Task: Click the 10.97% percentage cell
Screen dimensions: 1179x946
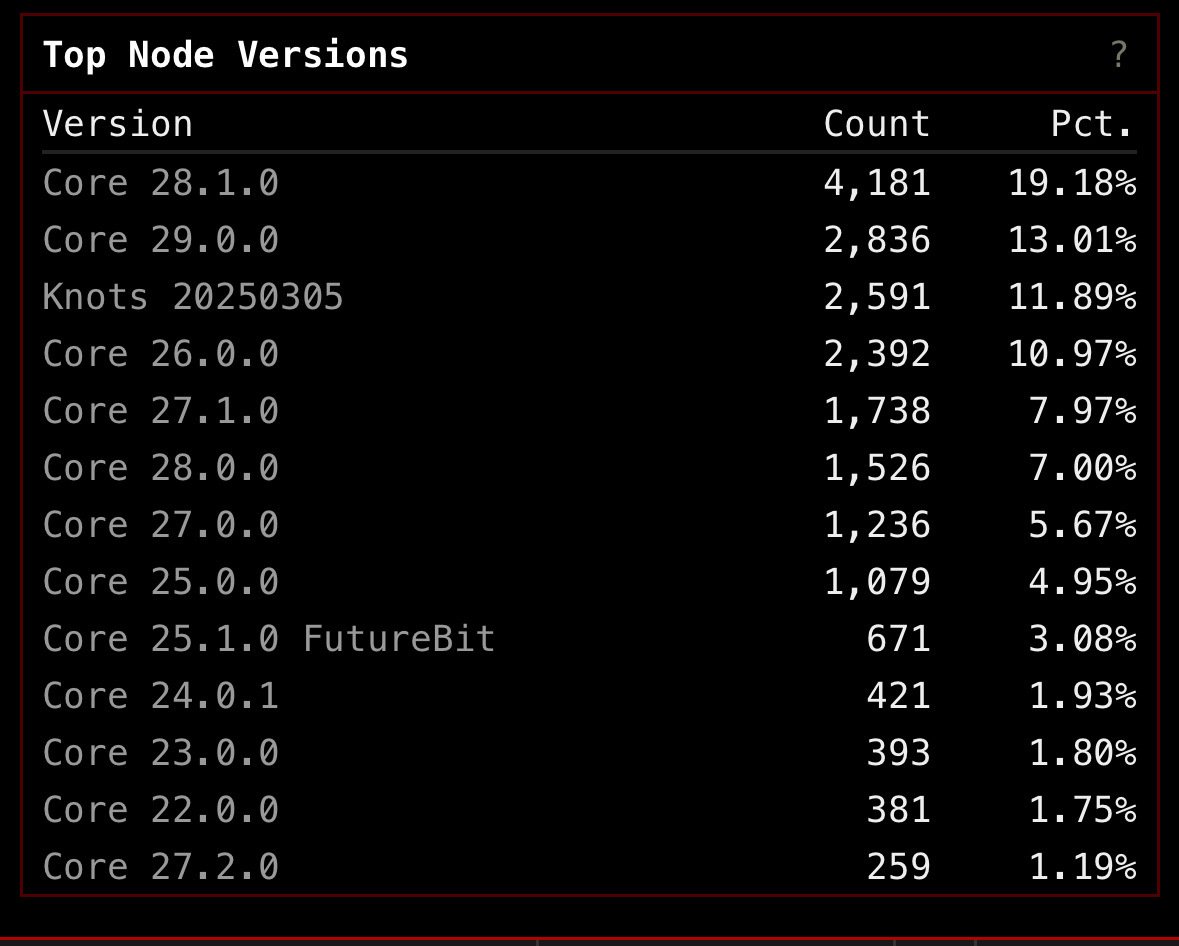Action: coord(1072,353)
